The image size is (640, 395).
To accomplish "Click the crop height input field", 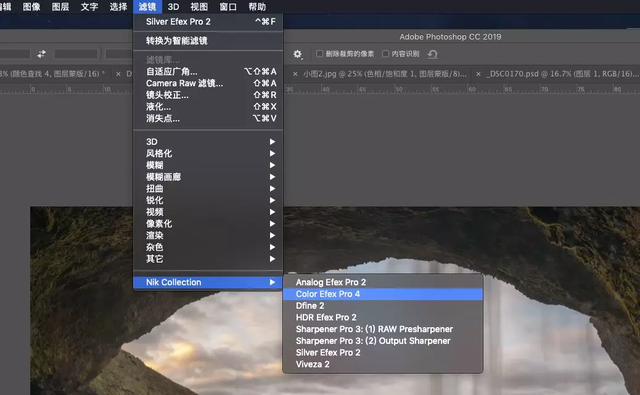I will point(76,54).
